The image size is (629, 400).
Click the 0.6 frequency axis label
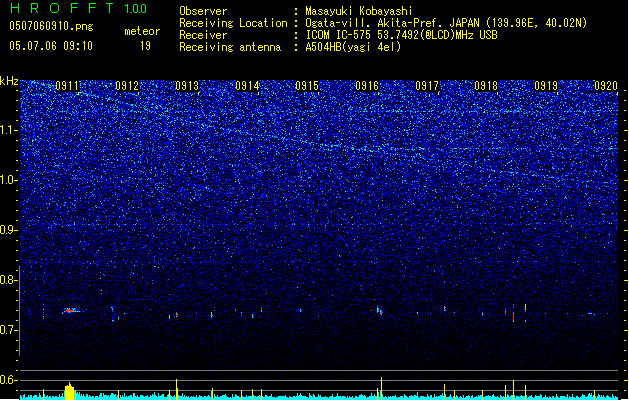(x=9, y=380)
